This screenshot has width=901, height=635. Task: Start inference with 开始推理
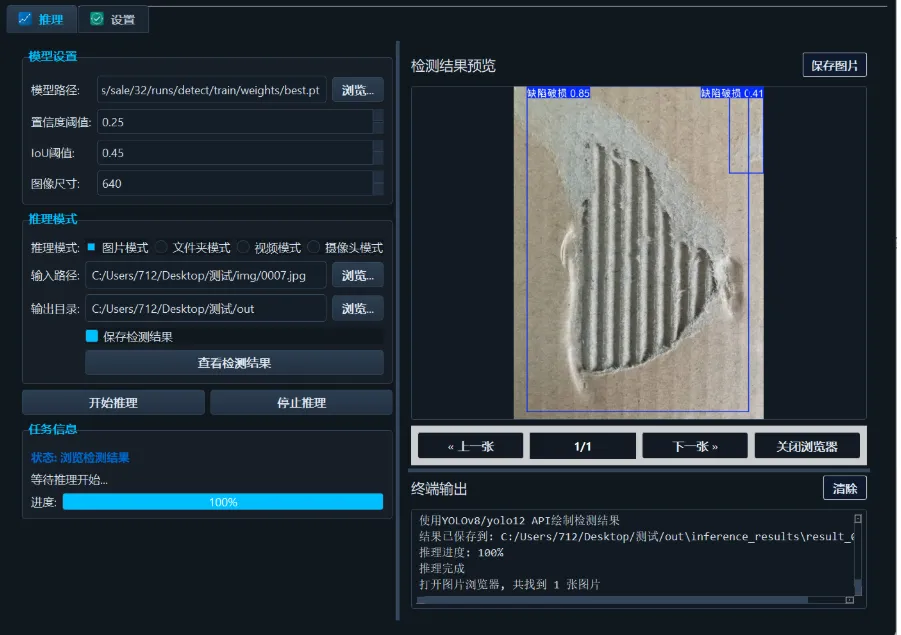pos(113,401)
